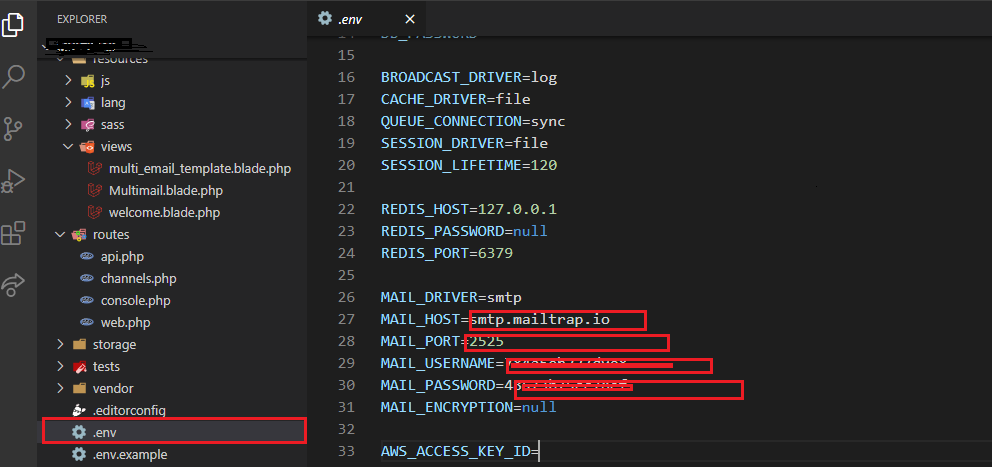Click the Laravel icon of welcome.blade.php
This screenshot has width=992, height=467.
coord(95,212)
